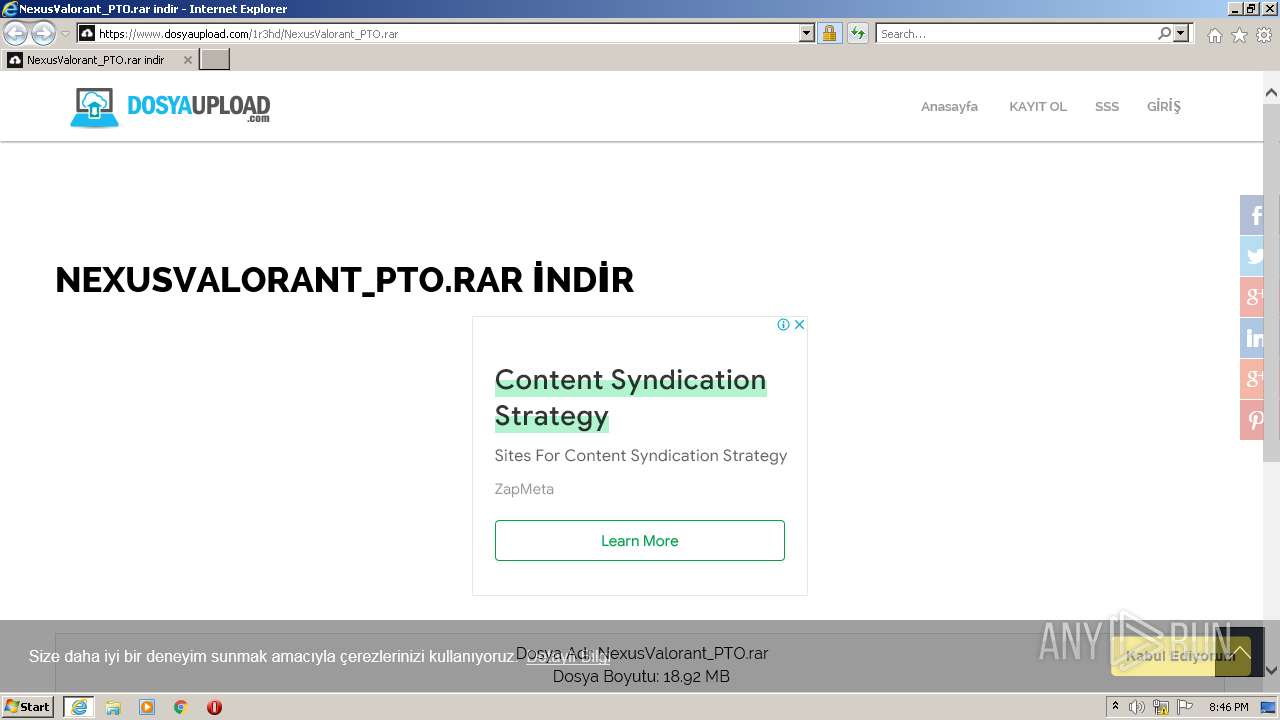Image resolution: width=1280 pixels, height=720 pixels.
Task: Click the security lock icon
Action: pos(829,34)
